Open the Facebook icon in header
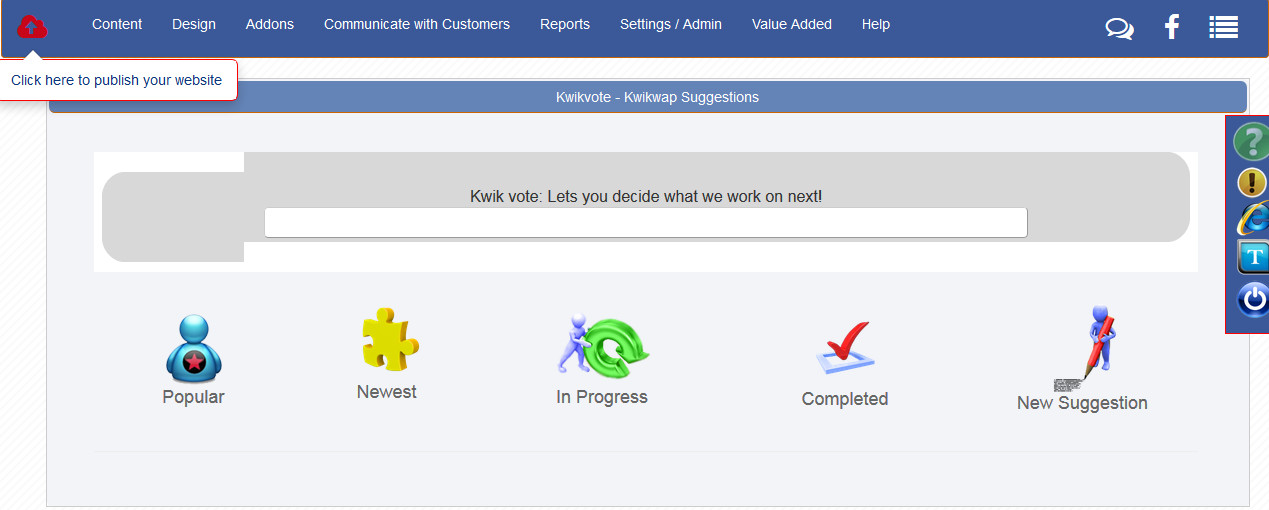Image resolution: width=1269 pixels, height=510 pixels. pos(1172,27)
